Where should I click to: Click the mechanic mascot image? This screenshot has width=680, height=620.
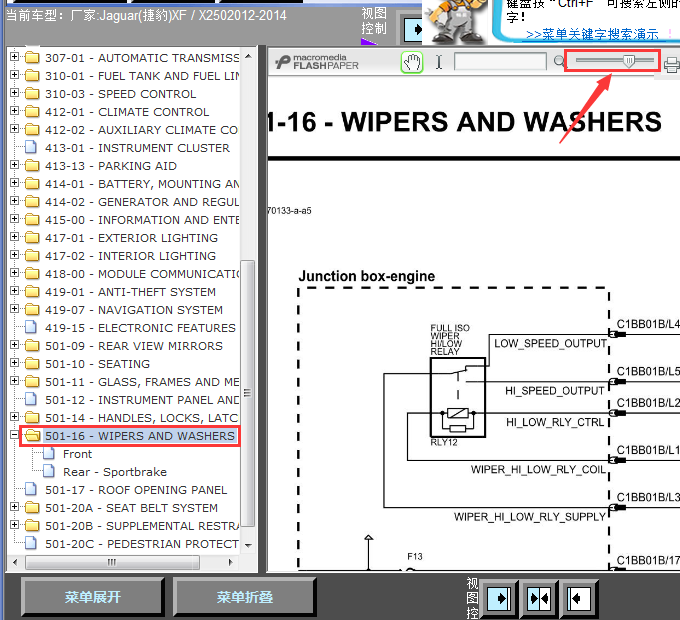click(x=455, y=22)
